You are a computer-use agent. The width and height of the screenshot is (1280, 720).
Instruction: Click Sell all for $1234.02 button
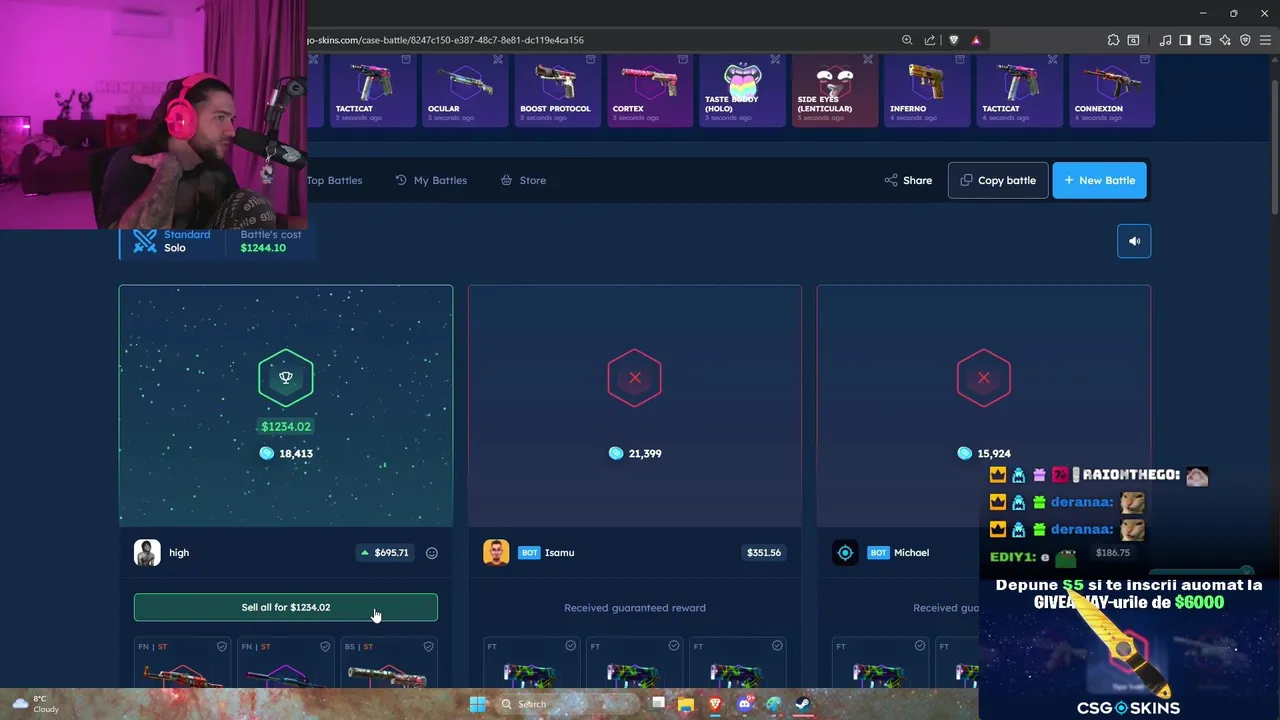click(x=286, y=607)
